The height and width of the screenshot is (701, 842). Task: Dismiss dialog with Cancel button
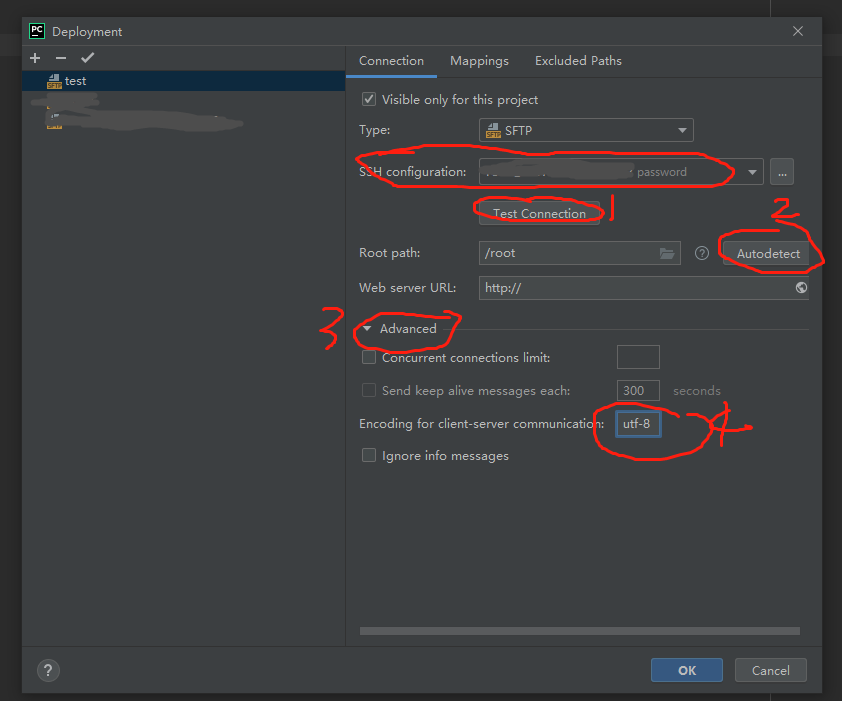771,670
